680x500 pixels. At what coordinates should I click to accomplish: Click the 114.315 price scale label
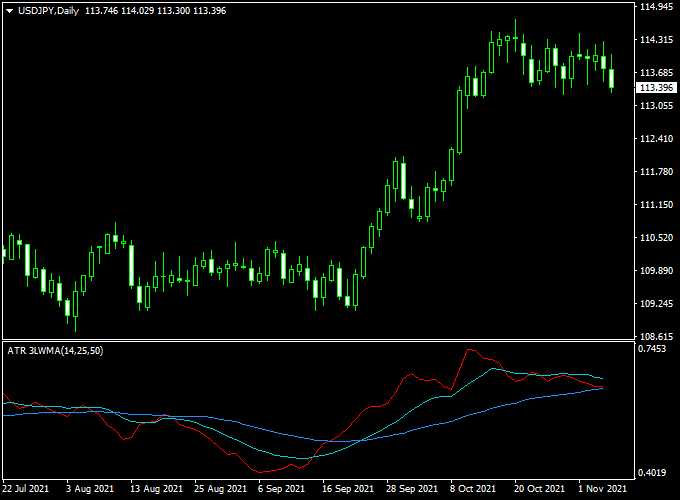(x=657, y=39)
